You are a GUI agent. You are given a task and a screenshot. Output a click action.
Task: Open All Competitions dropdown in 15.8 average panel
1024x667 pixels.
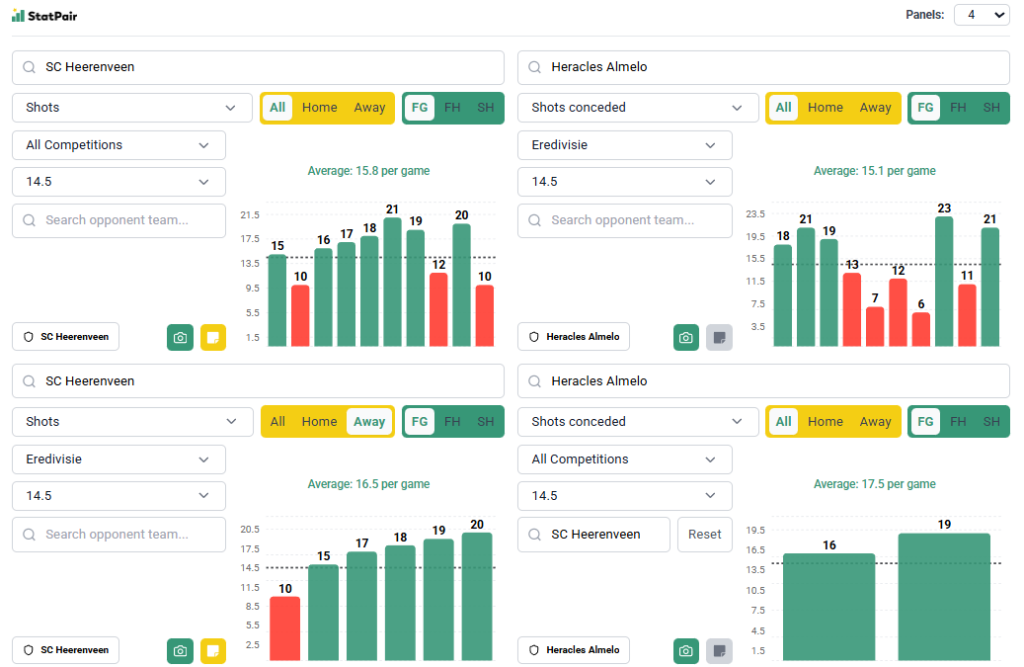(119, 145)
